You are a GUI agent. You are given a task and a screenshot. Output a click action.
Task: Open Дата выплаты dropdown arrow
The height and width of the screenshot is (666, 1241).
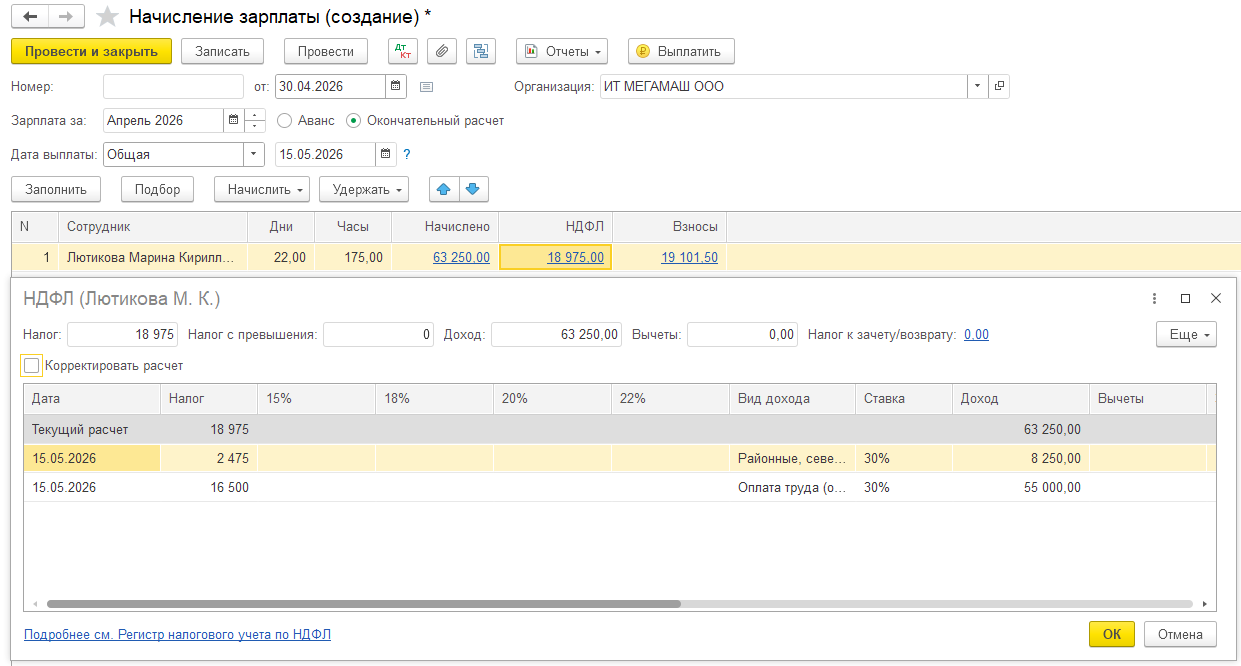pyautogui.click(x=254, y=155)
